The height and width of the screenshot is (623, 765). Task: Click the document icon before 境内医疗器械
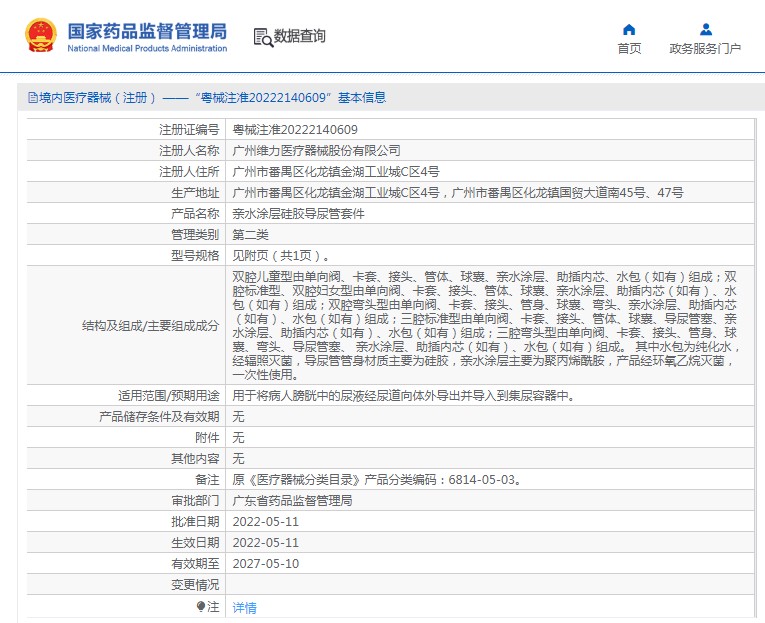coord(33,98)
